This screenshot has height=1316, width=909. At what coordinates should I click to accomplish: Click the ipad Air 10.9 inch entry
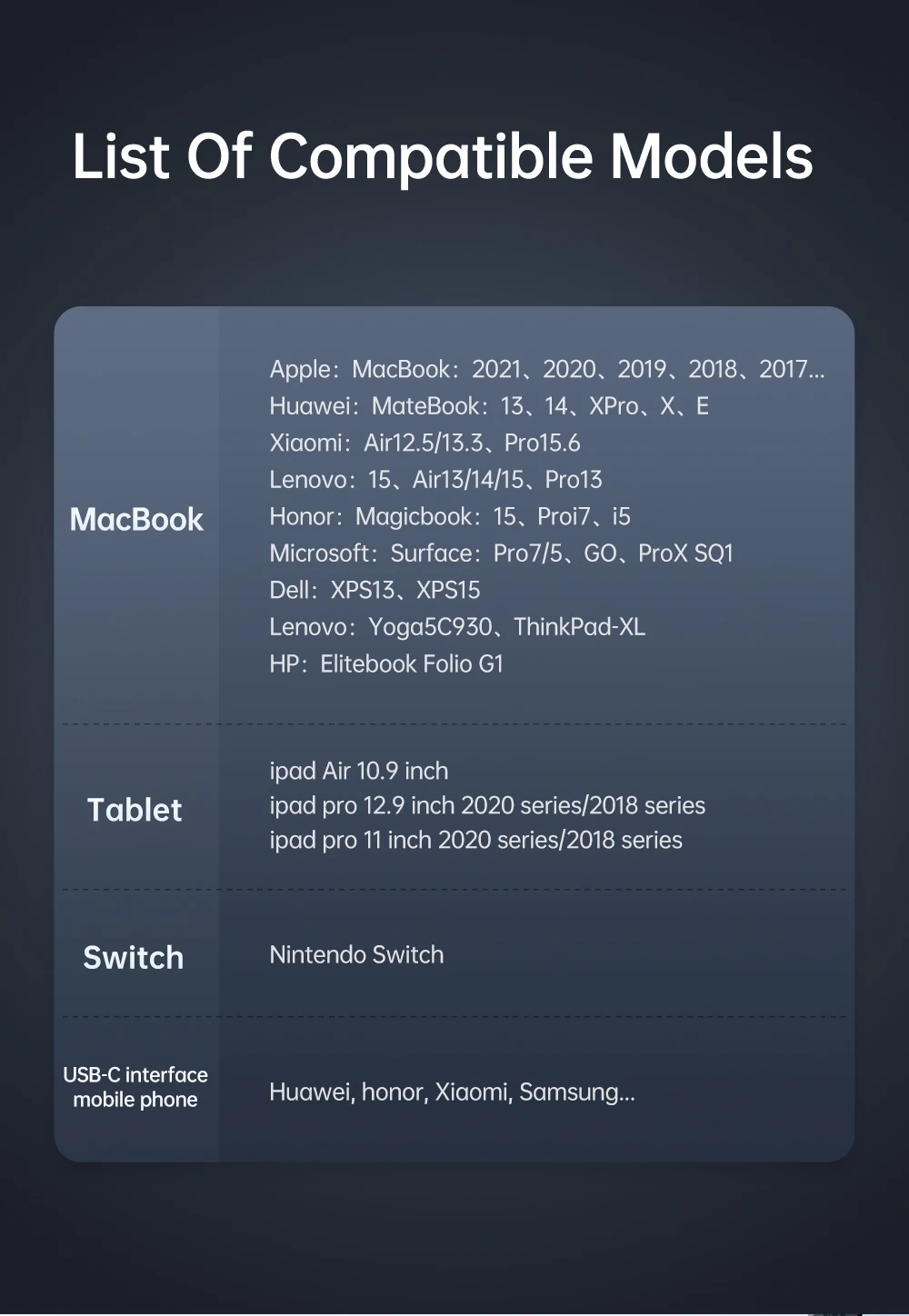359,771
